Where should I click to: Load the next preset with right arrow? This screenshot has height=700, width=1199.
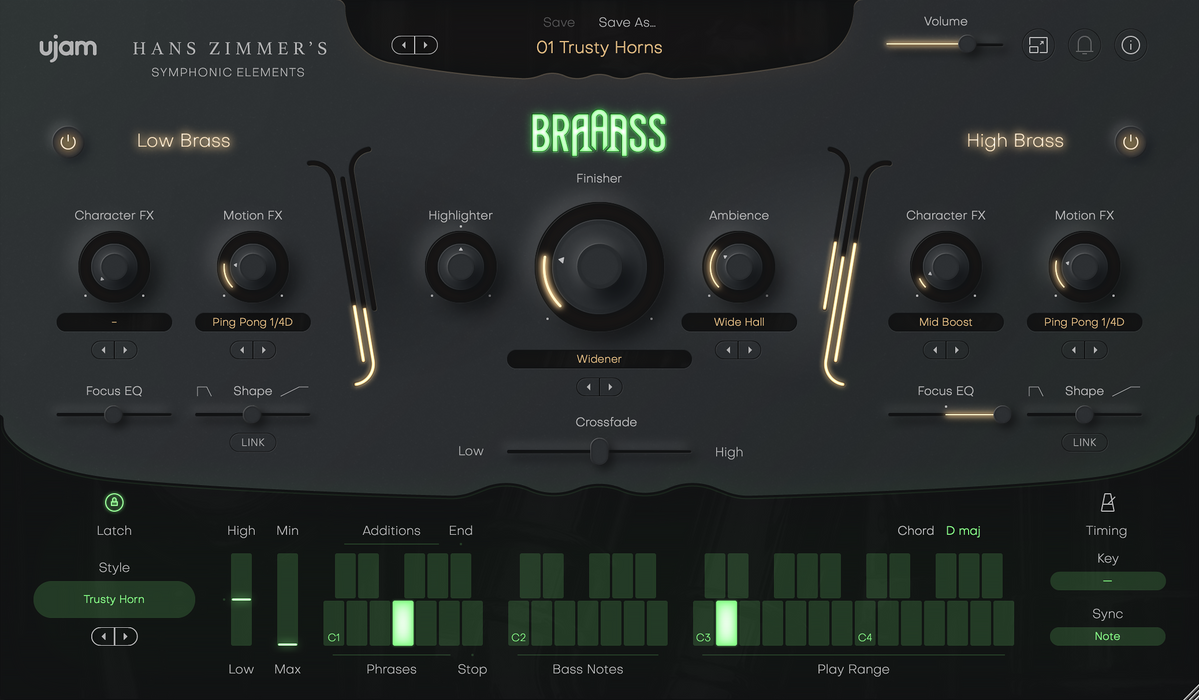tap(426, 45)
